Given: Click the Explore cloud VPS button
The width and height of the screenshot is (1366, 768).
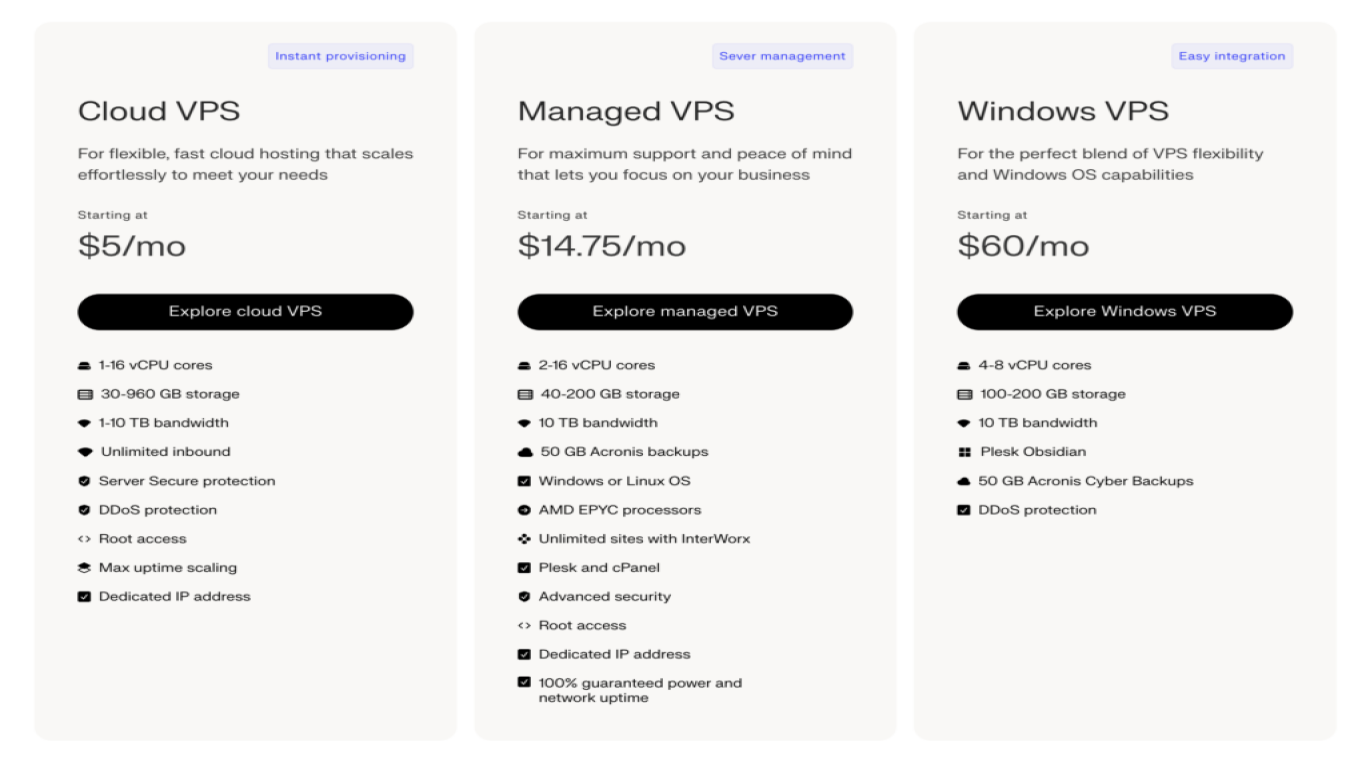Looking at the screenshot, I should (245, 312).
